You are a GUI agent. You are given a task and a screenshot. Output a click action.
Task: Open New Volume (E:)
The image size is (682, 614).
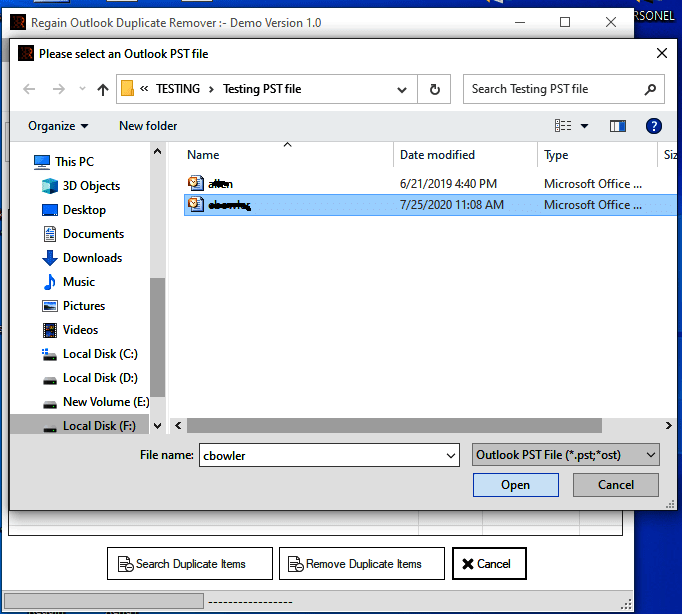(x=96, y=402)
